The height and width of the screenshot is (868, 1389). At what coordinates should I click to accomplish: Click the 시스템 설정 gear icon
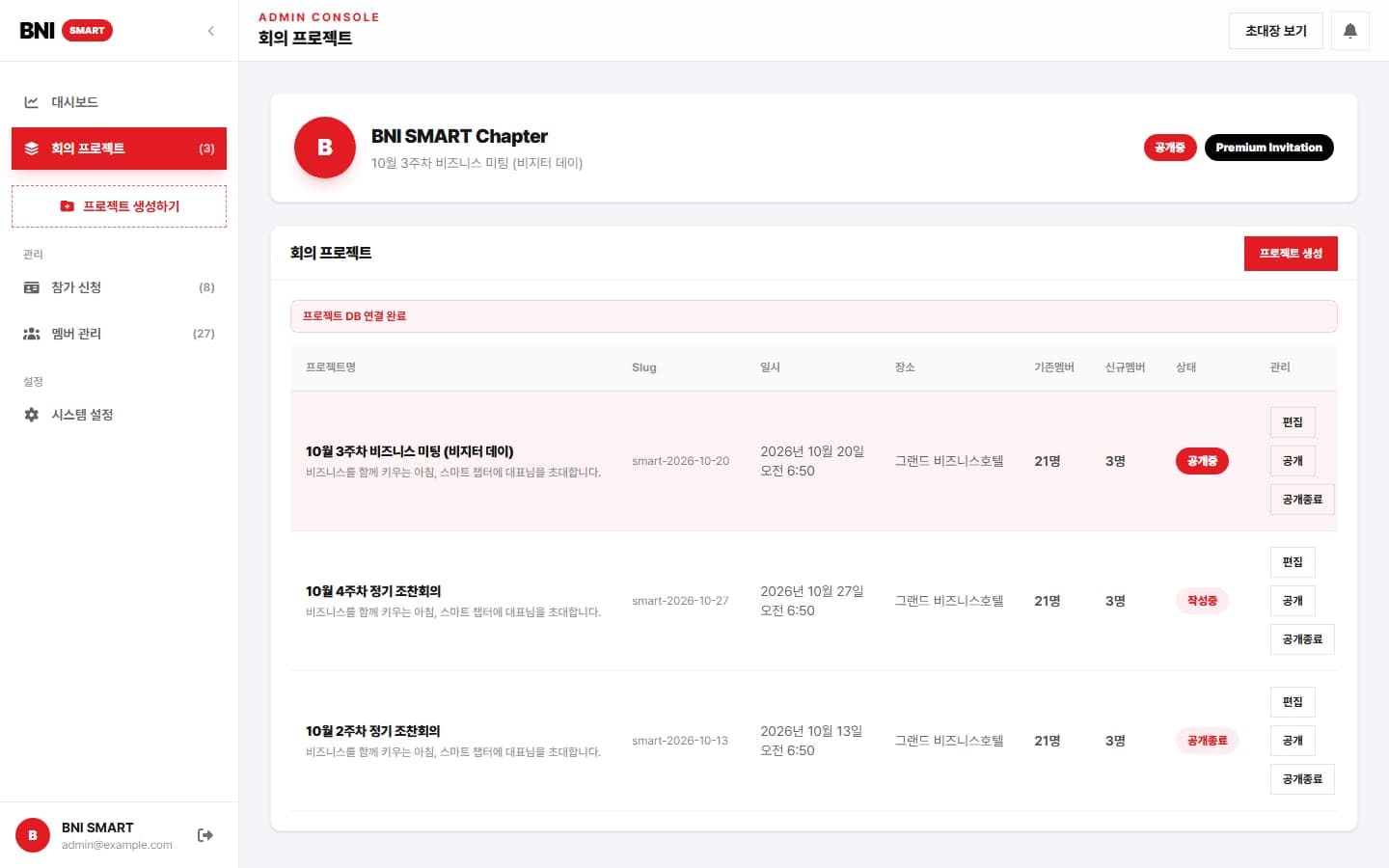click(x=32, y=415)
